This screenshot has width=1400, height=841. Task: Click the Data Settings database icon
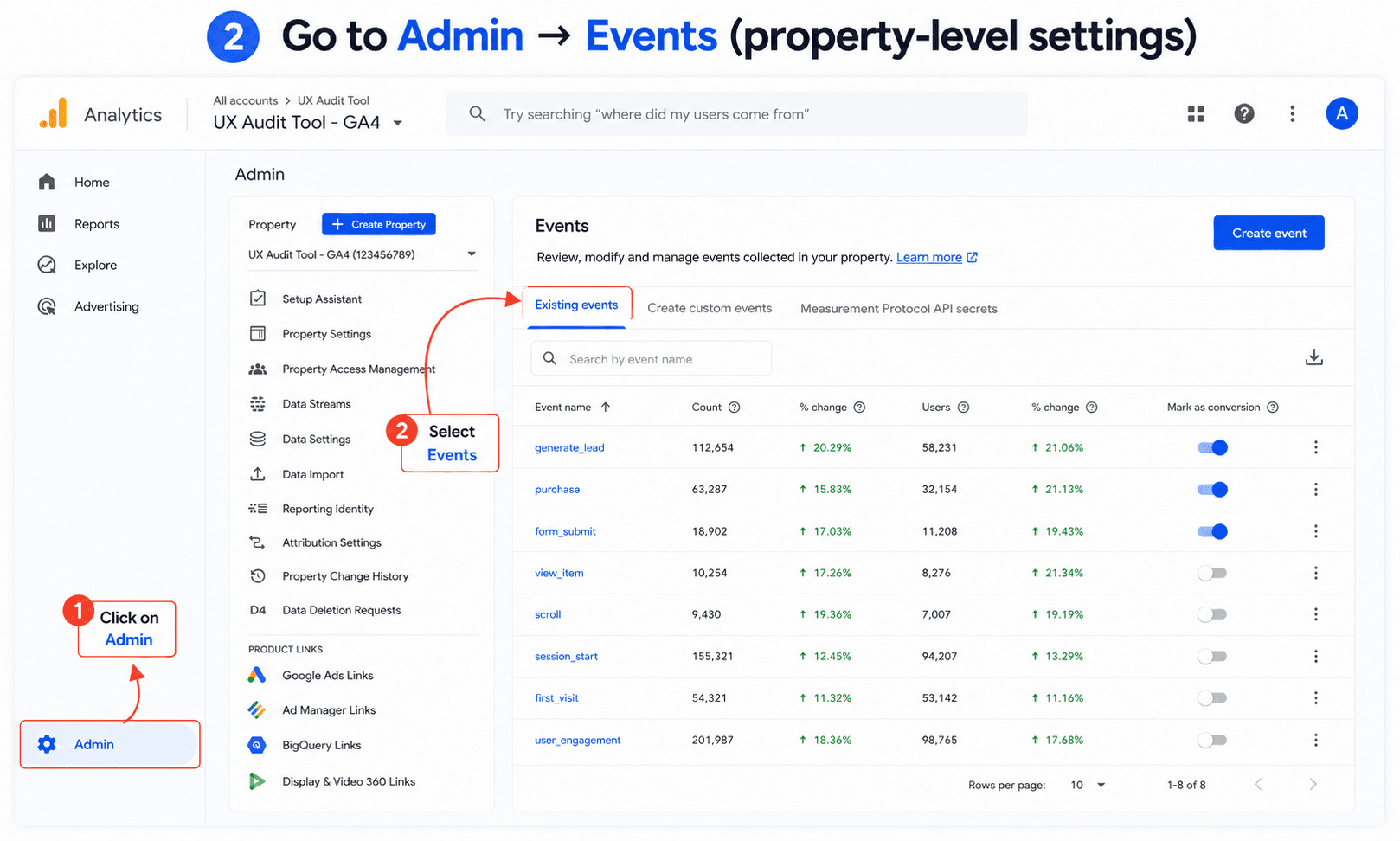tap(258, 439)
